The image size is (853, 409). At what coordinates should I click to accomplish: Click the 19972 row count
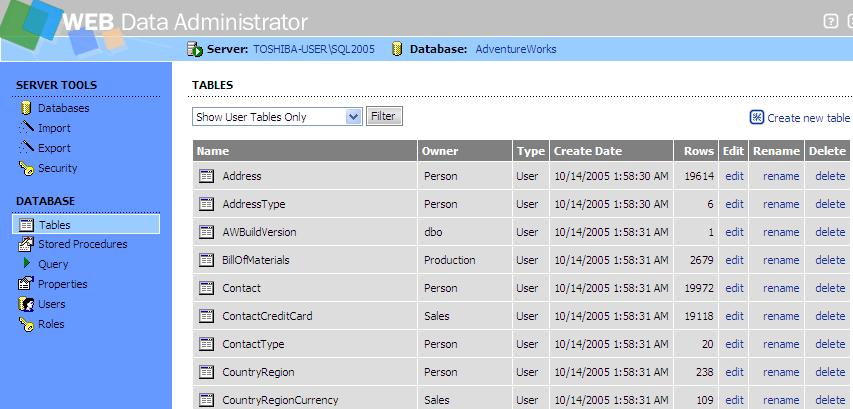700,288
